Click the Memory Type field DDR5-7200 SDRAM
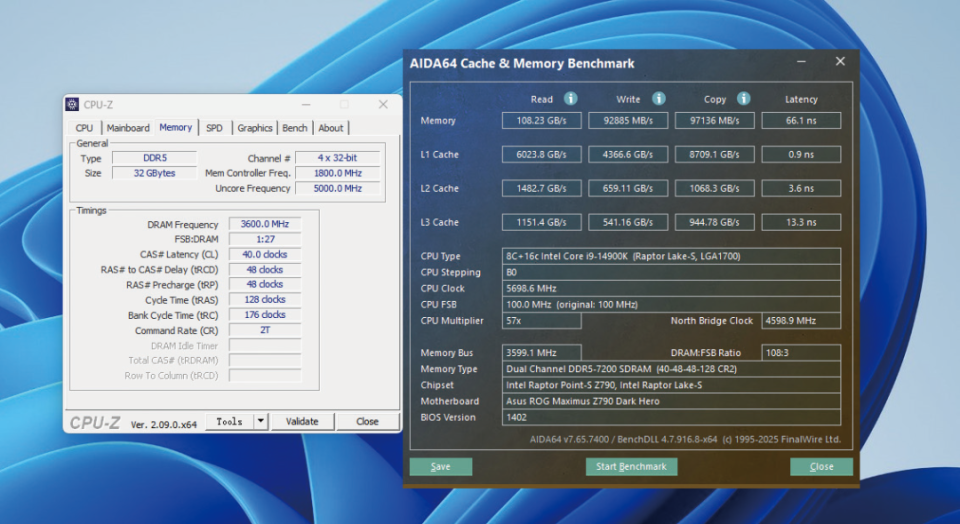Screen dimensions: 960x524 [671, 369]
